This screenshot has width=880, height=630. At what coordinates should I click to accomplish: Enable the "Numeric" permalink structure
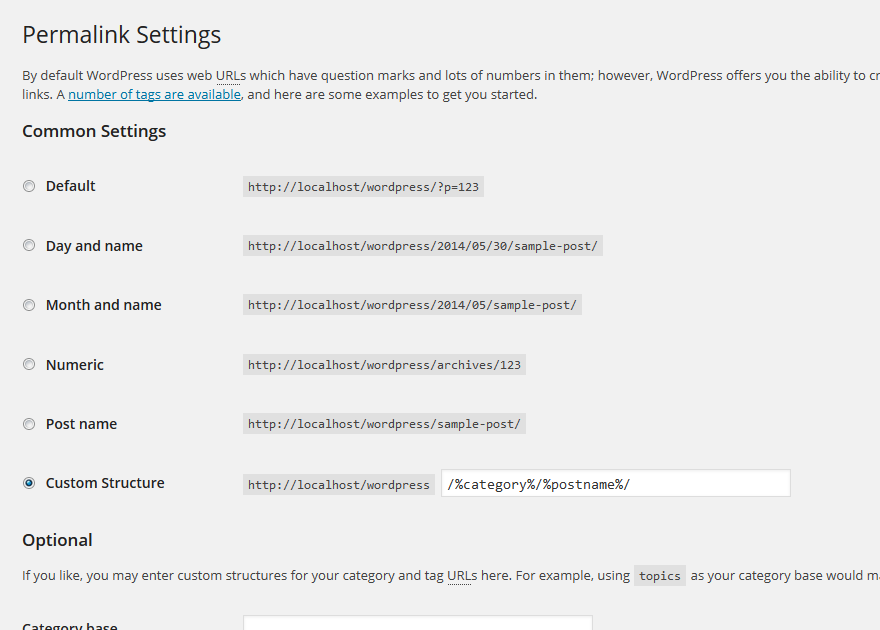click(29, 363)
